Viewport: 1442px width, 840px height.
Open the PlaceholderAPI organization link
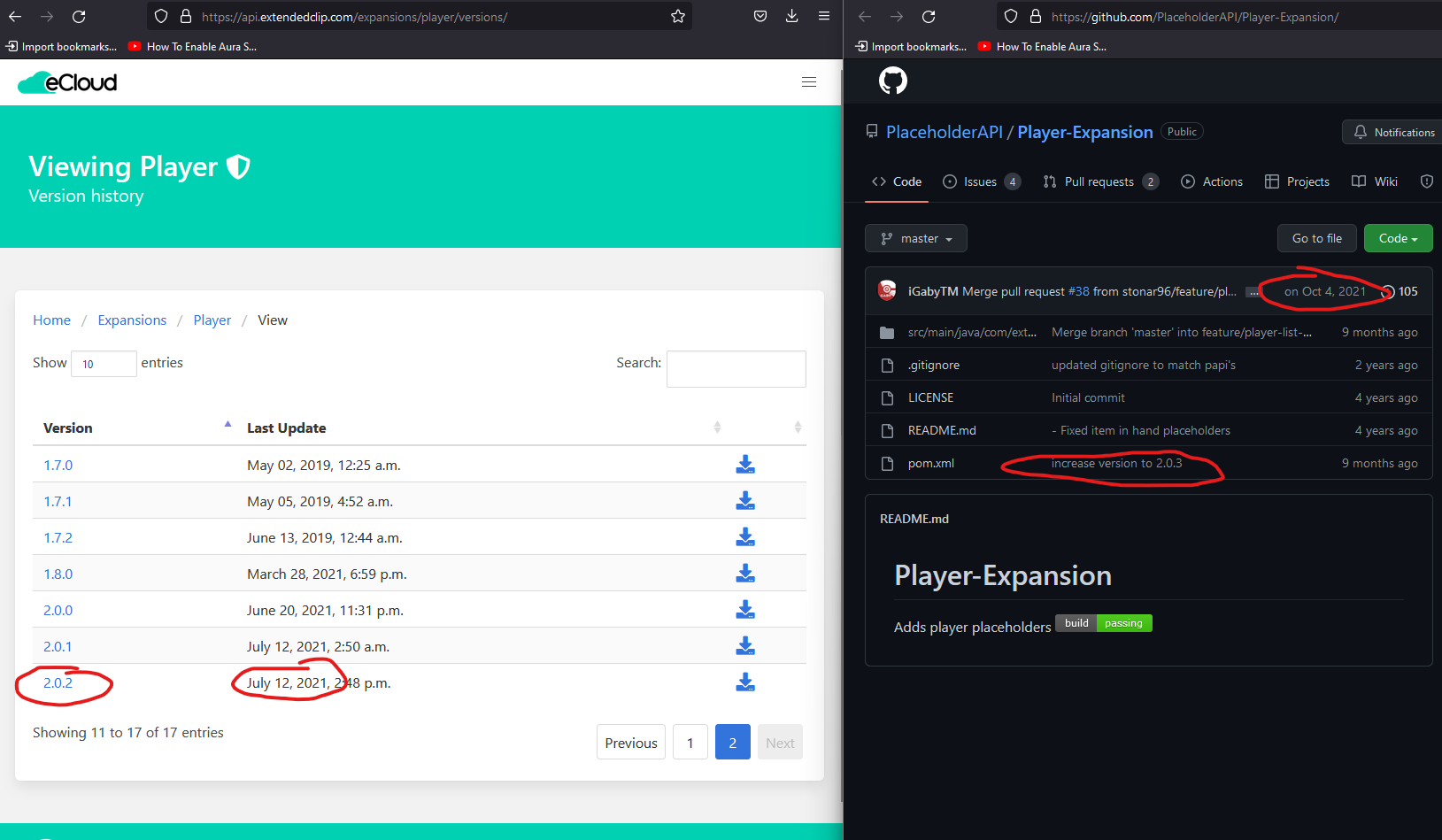945,132
